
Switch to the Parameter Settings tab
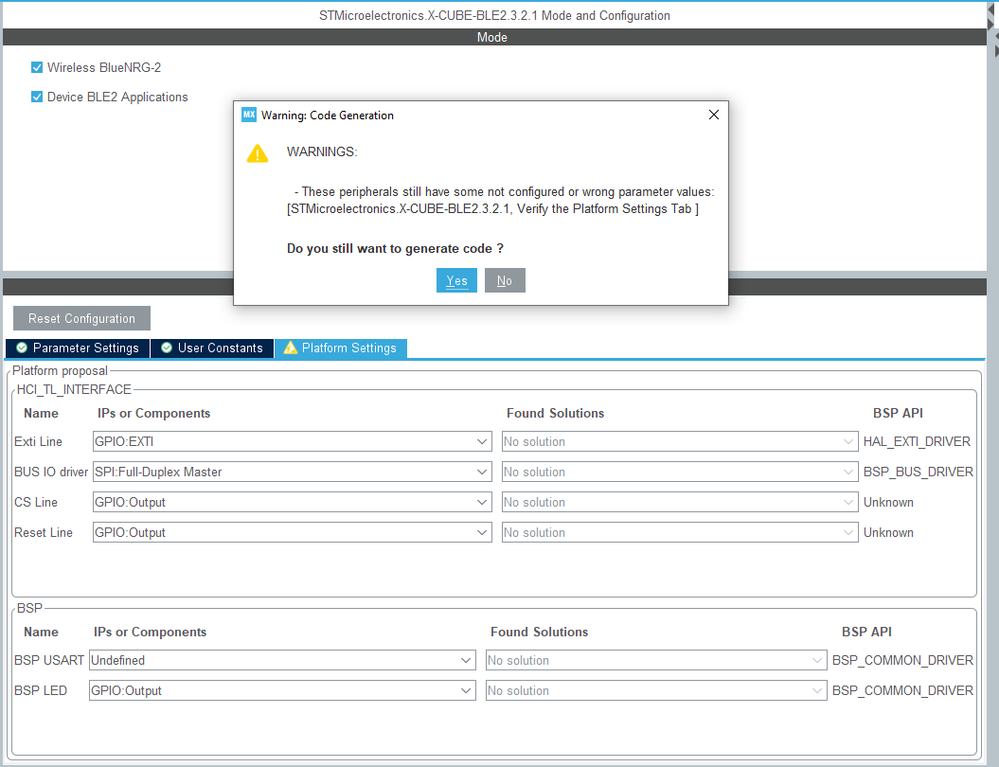pos(78,348)
